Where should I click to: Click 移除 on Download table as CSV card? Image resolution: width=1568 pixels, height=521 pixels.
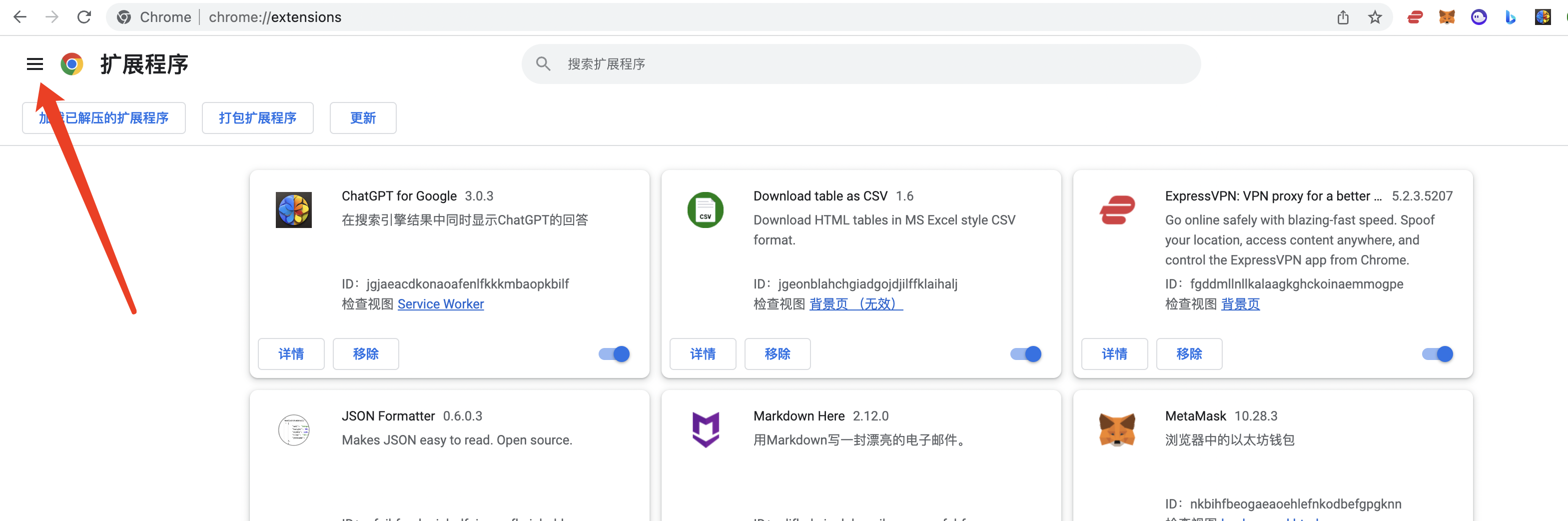coord(778,354)
